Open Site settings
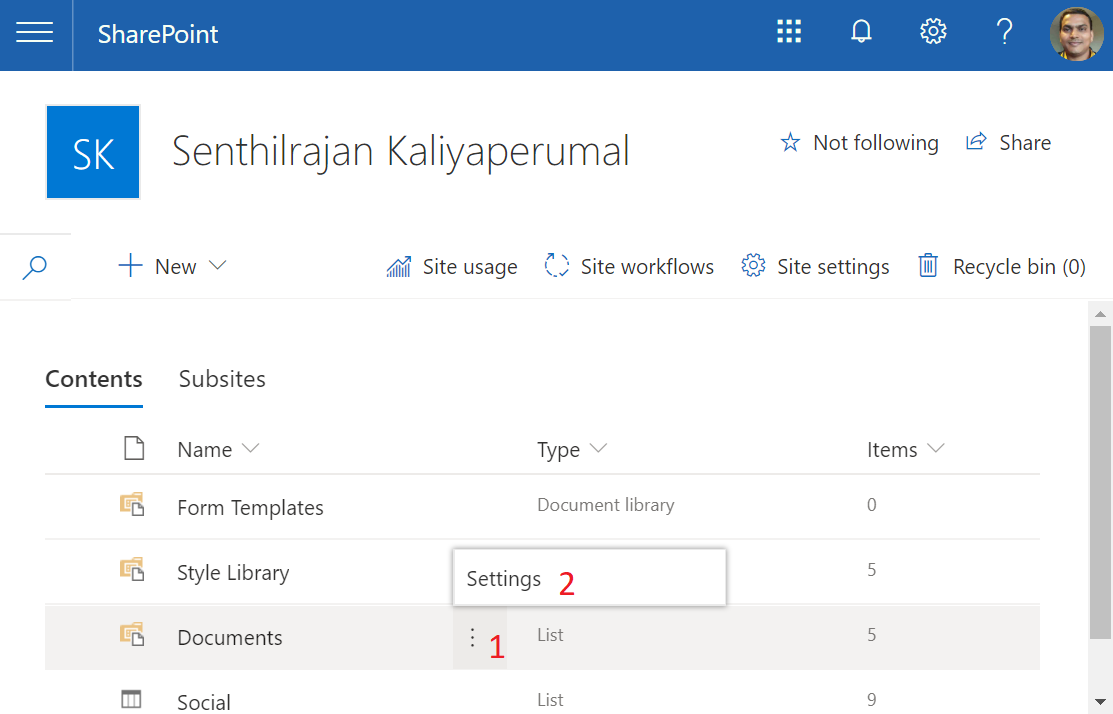 click(815, 266)
